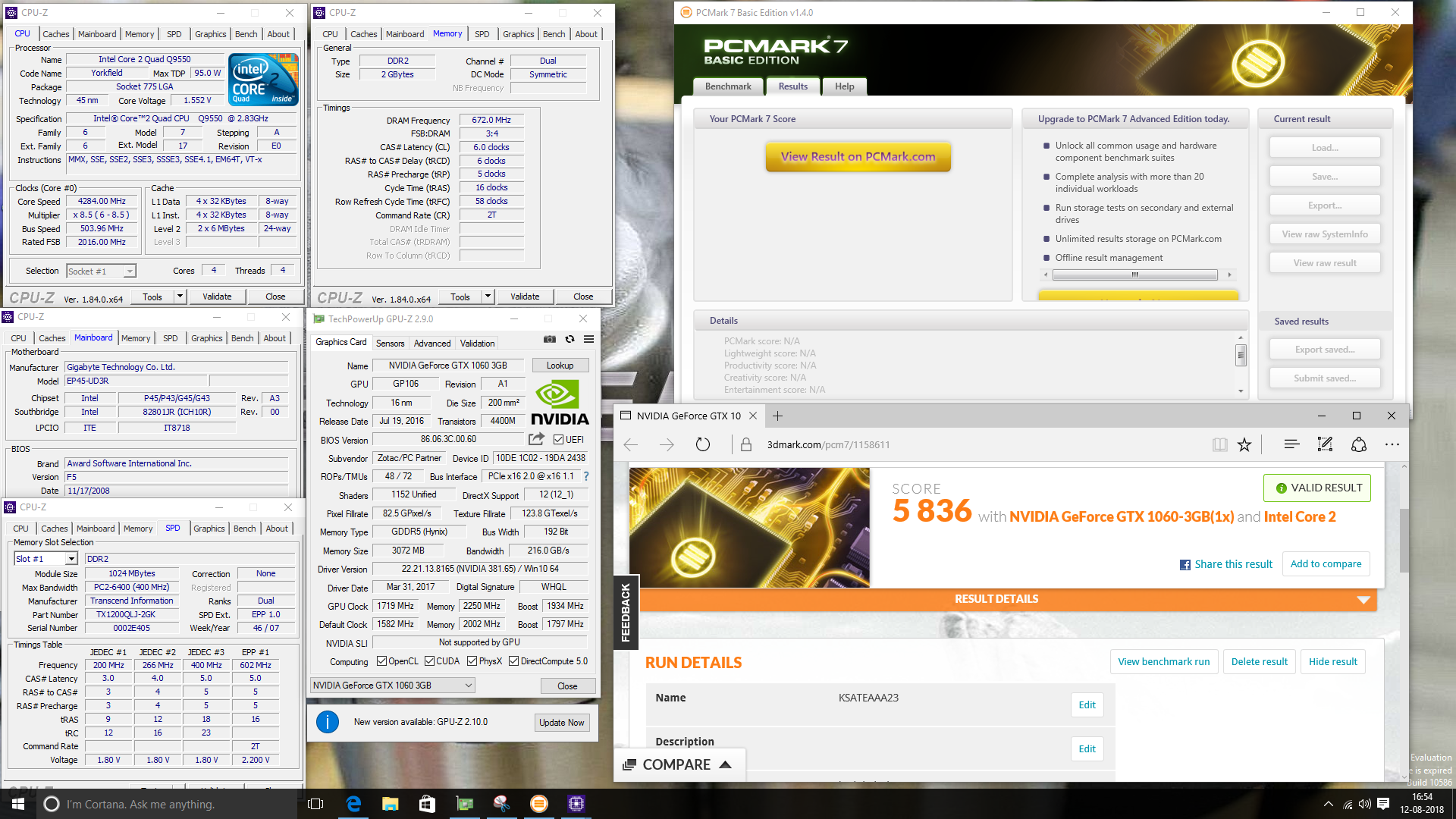
Task: Click the Details panel vertical scrollbar thumb
Action: pyautogui.click(x=1241, y=355)
